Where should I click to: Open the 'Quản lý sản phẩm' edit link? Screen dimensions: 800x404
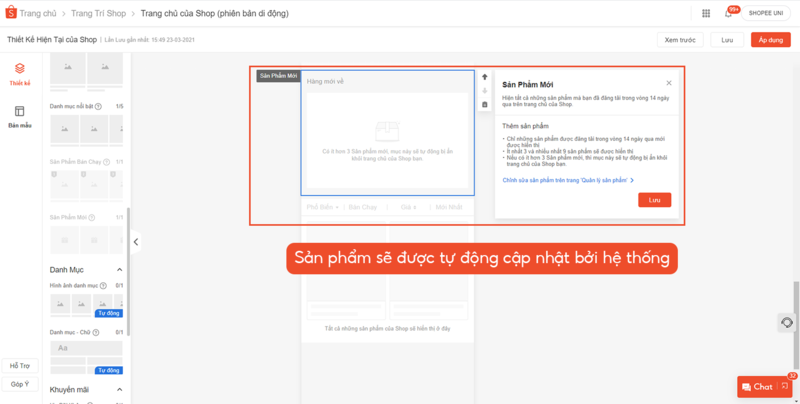[x=567, y=180]
